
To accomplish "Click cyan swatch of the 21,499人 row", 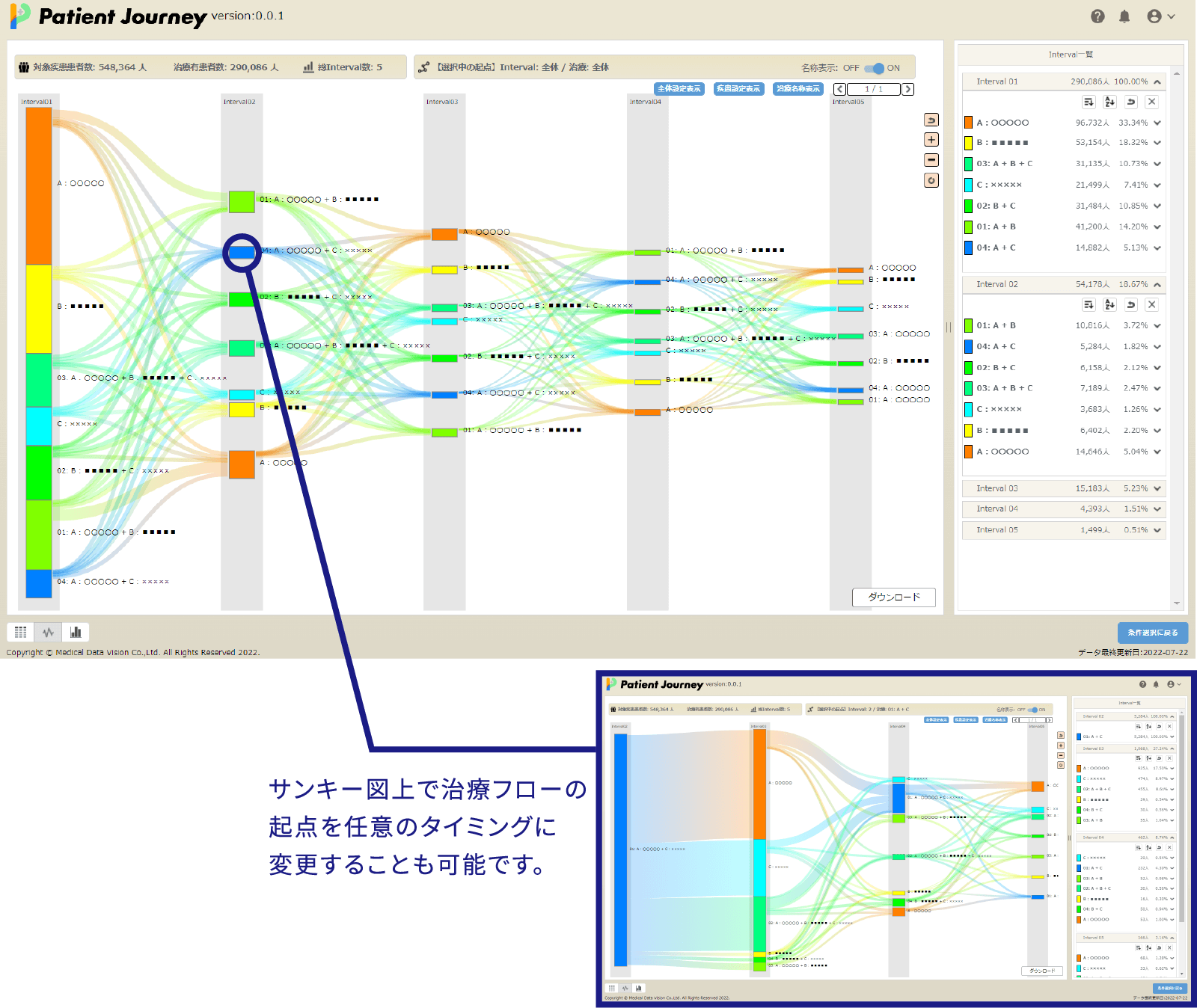I will tap(969, 185).
